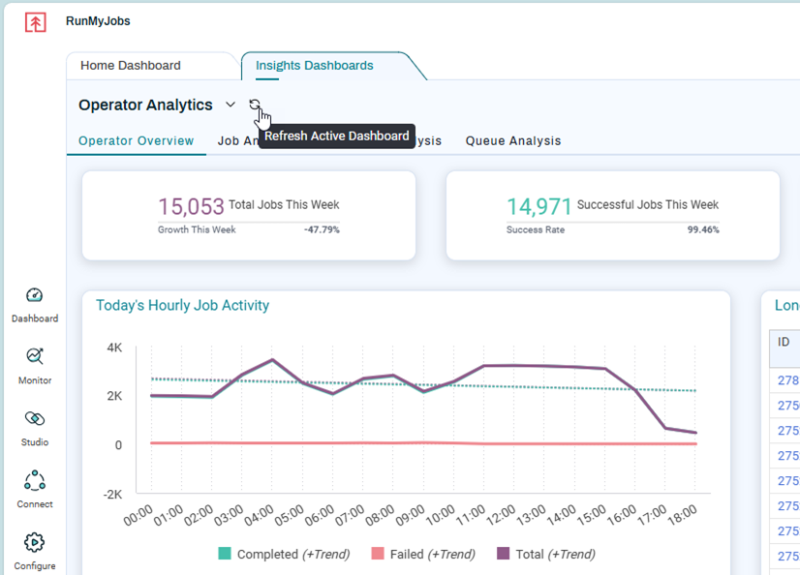Refresh the active dashboard
The image size is (800, 575).
254,105
